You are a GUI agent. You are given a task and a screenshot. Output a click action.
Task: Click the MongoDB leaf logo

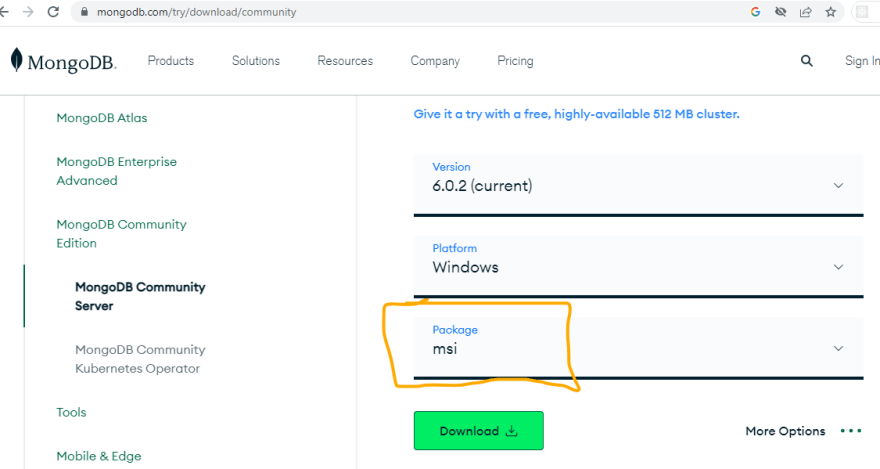pyautogui.click(x=63, y=61)
